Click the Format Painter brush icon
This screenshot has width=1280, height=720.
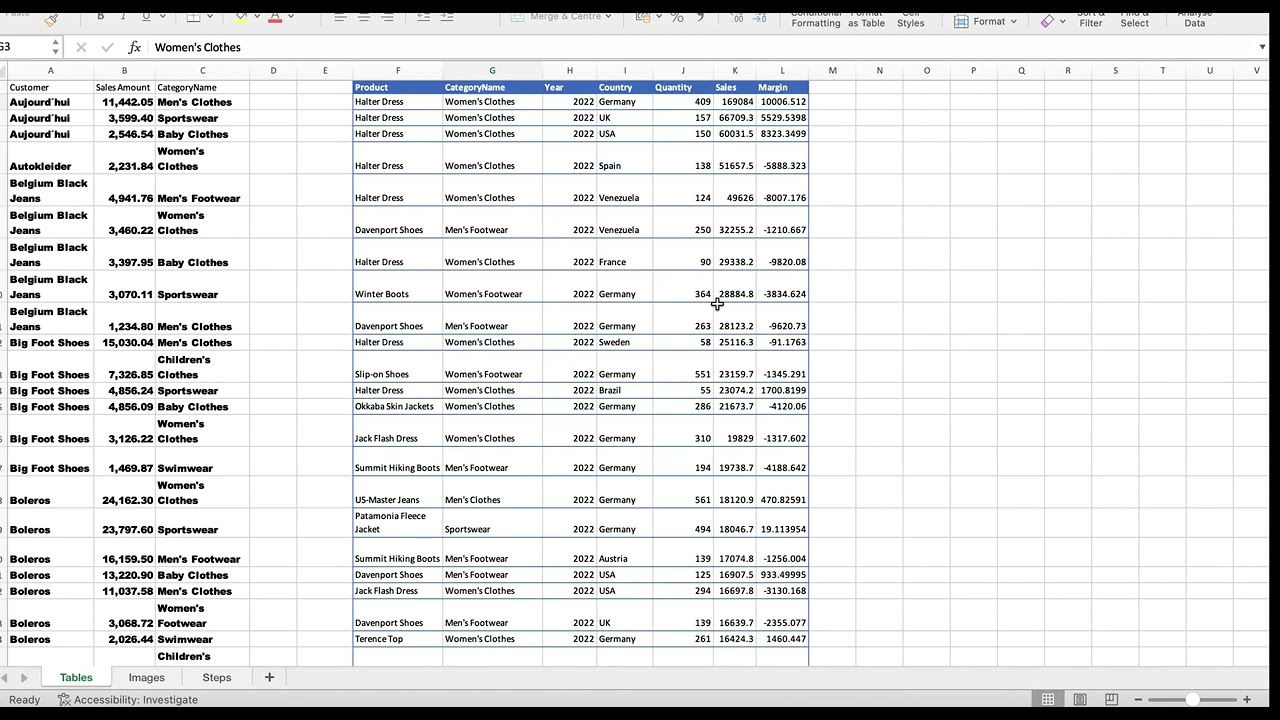(x=51, y=18)
